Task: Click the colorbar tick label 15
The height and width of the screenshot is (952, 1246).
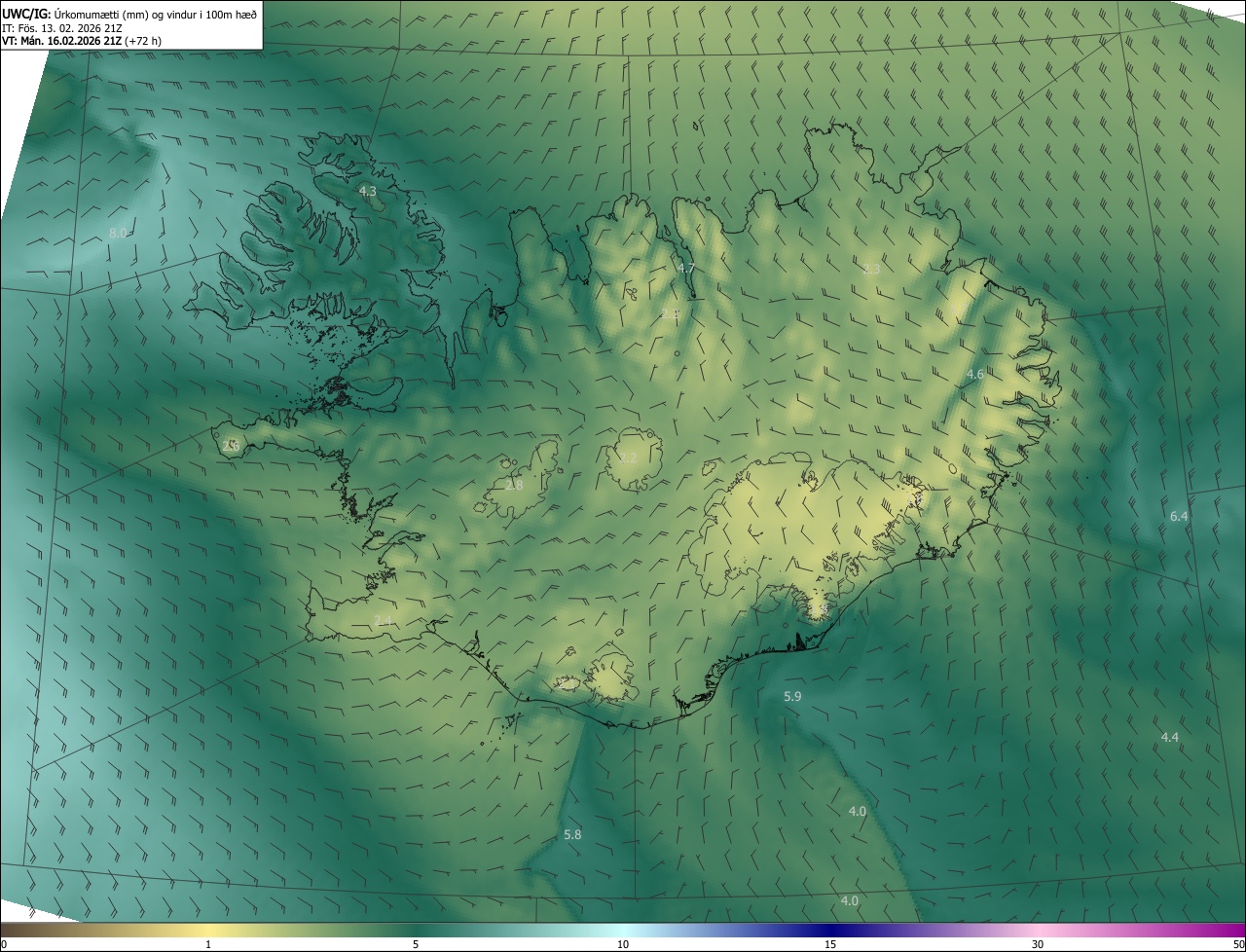Action: 830,944
